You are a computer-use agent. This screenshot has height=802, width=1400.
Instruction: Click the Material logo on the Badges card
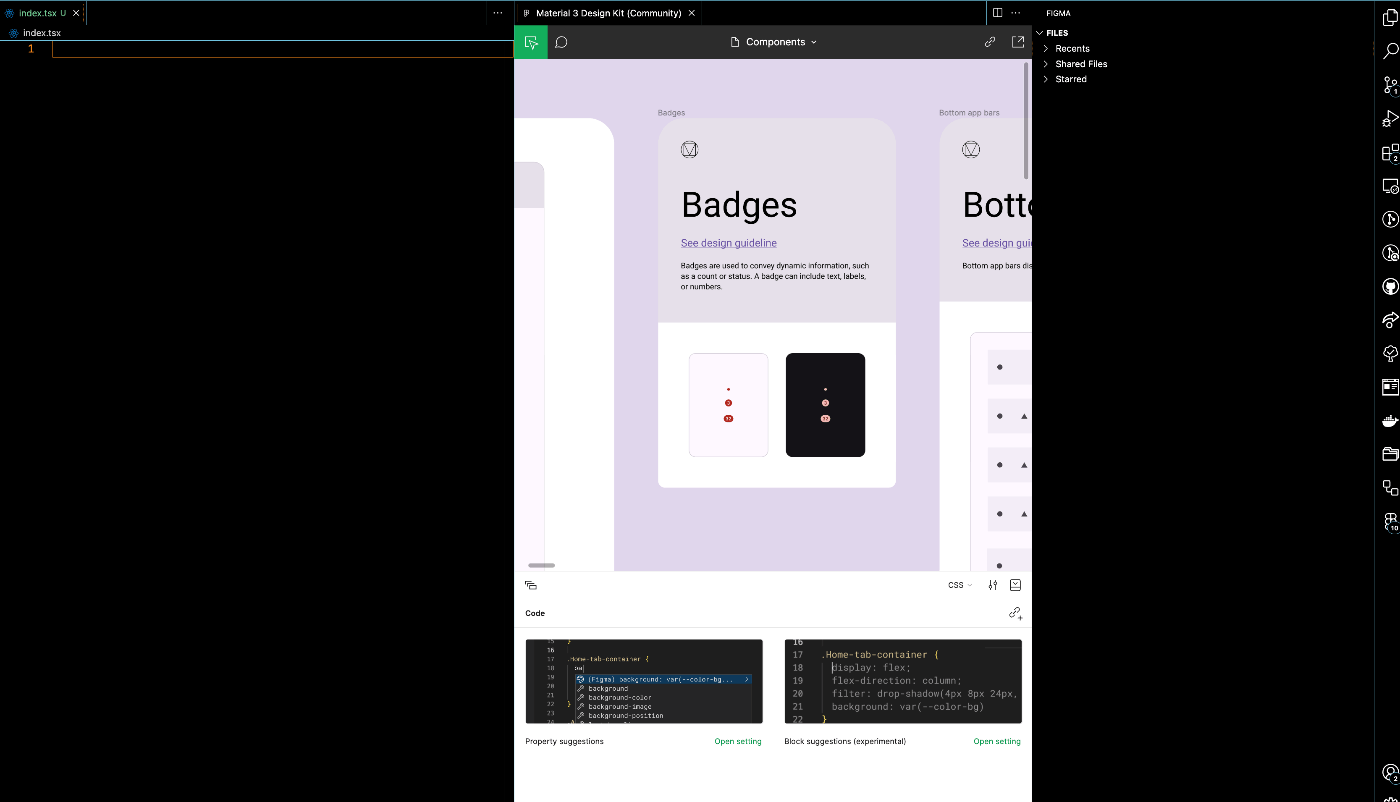pos(689,149)
